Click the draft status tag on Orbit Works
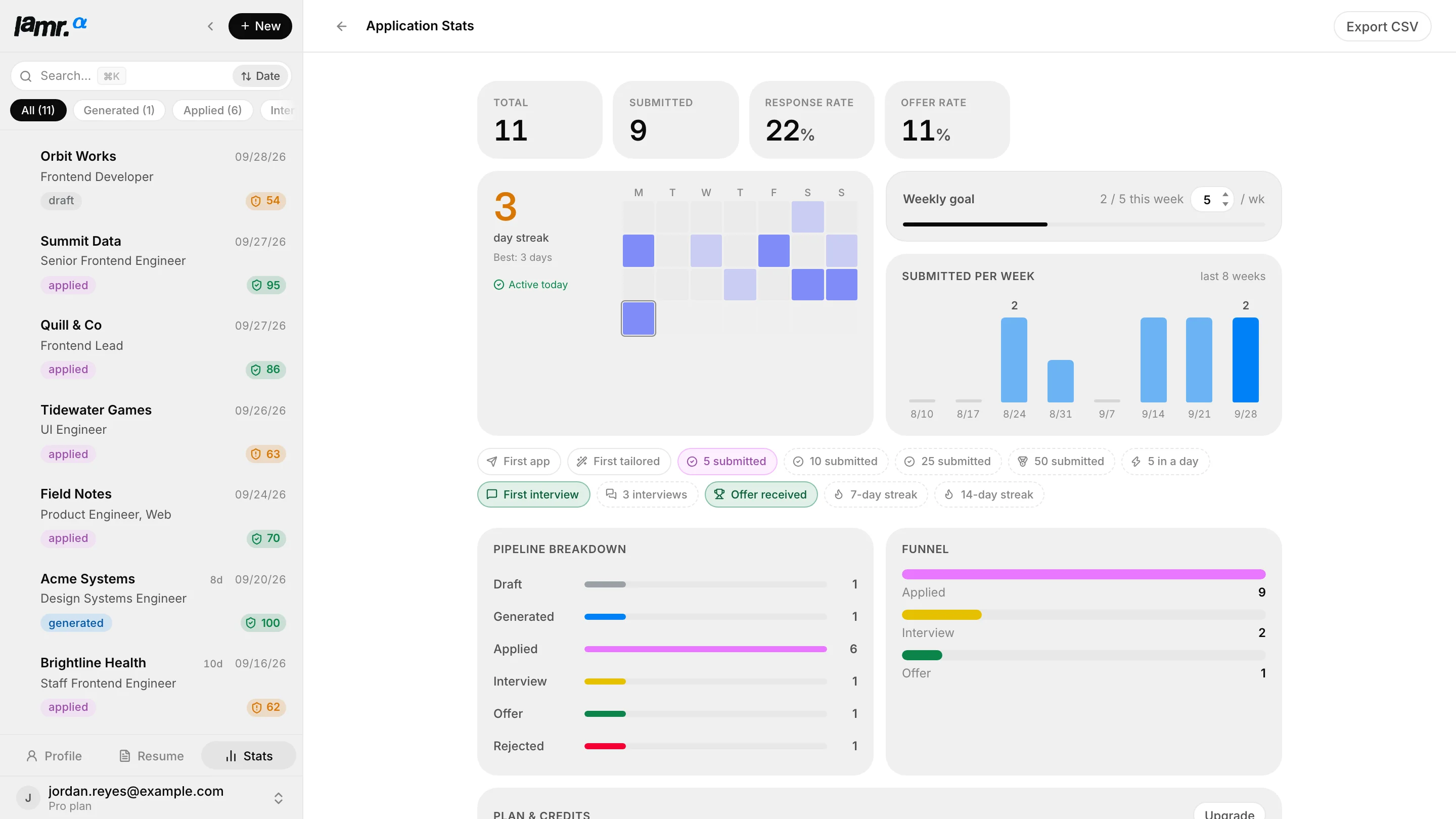This screenshot has height=819, width=1456. coord(61,201)
